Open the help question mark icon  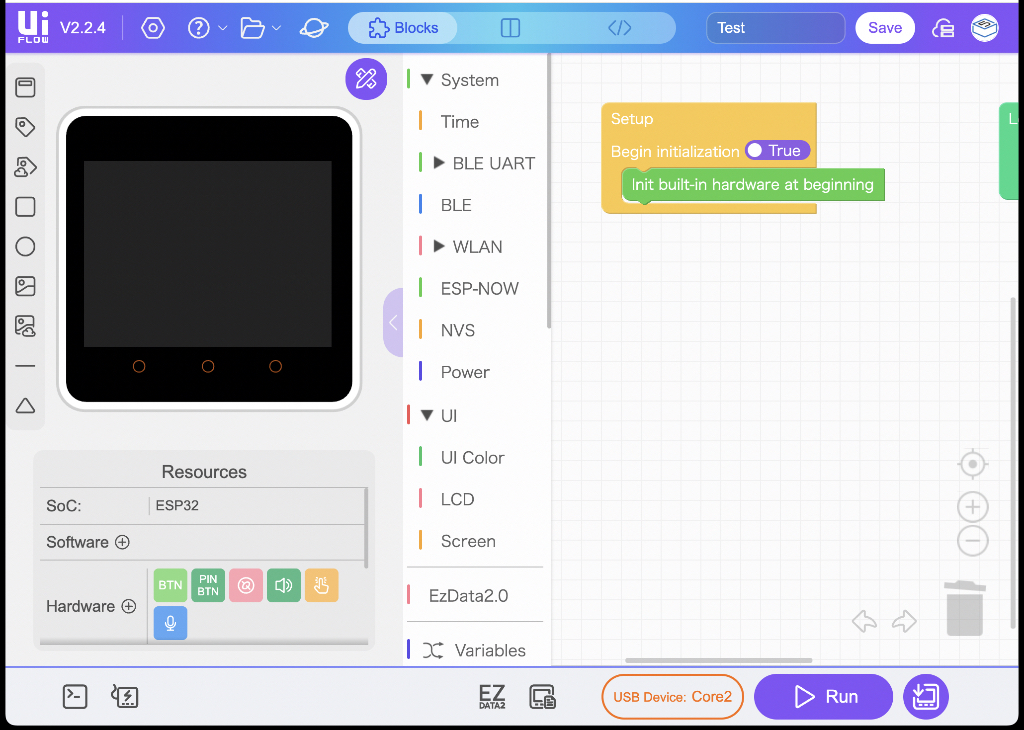[199, 28]
